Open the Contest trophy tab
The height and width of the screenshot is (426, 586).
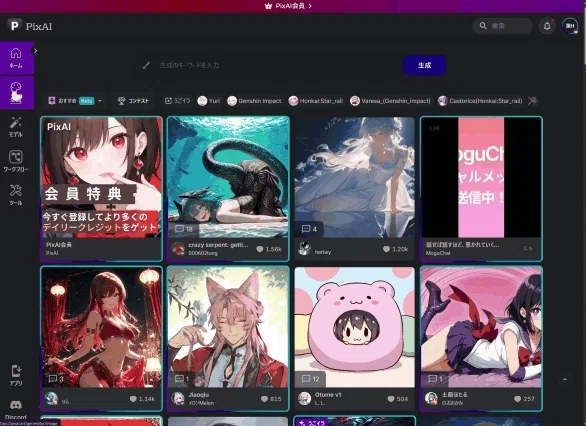tap(133, 101)
